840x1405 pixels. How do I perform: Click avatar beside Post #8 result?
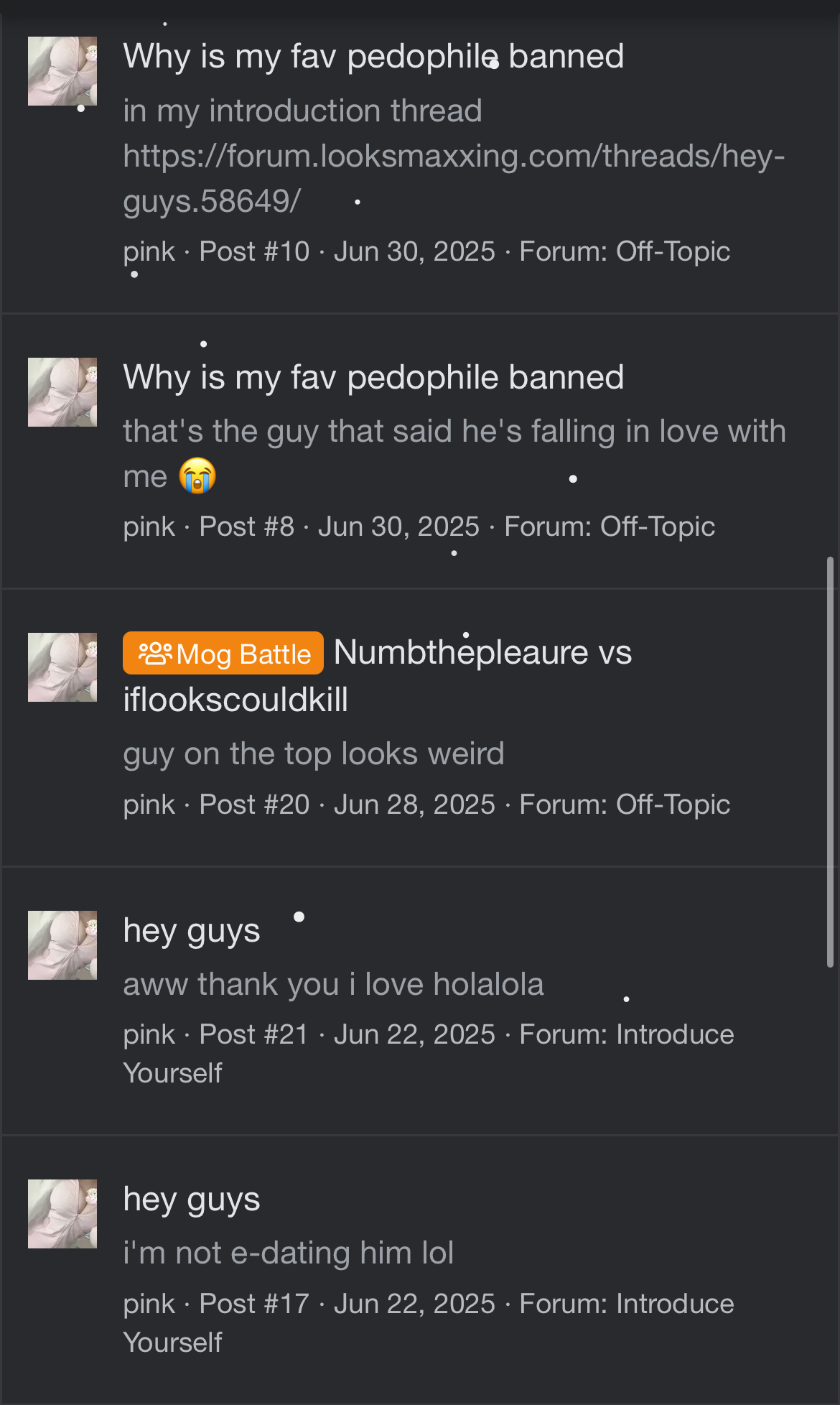click(x=62, y=392)
